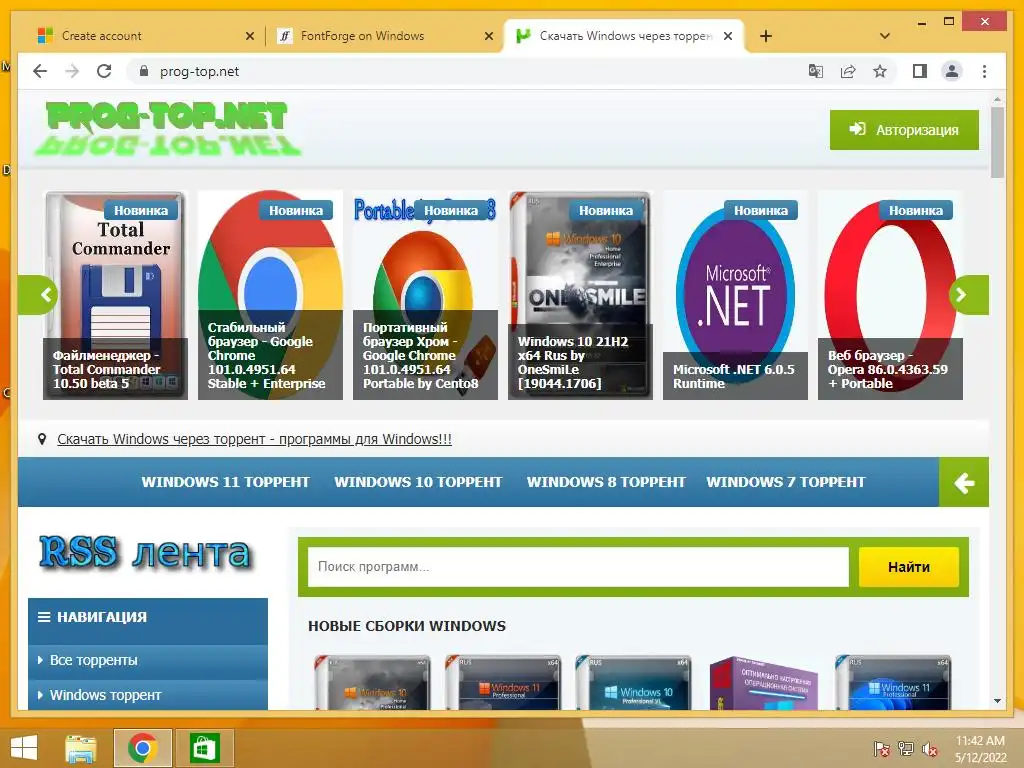Open Windows Store from taskbar
The width and height of the screenshot is (1024, 768).
pos(203,748)
